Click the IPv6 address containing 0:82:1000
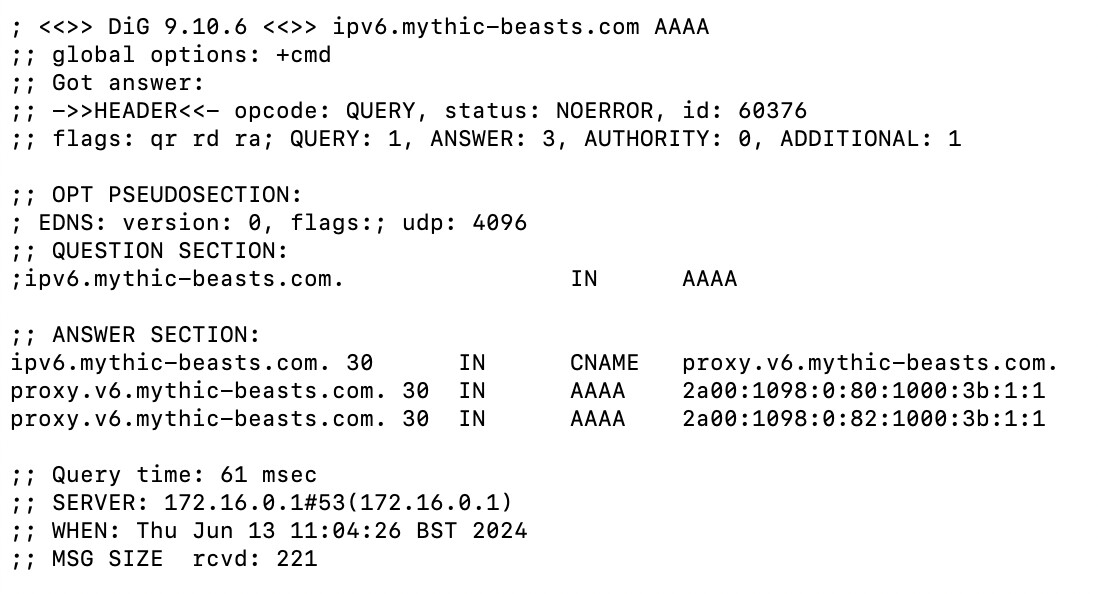Viewport: 1098px width, 594px height. [x=863, y=419]
